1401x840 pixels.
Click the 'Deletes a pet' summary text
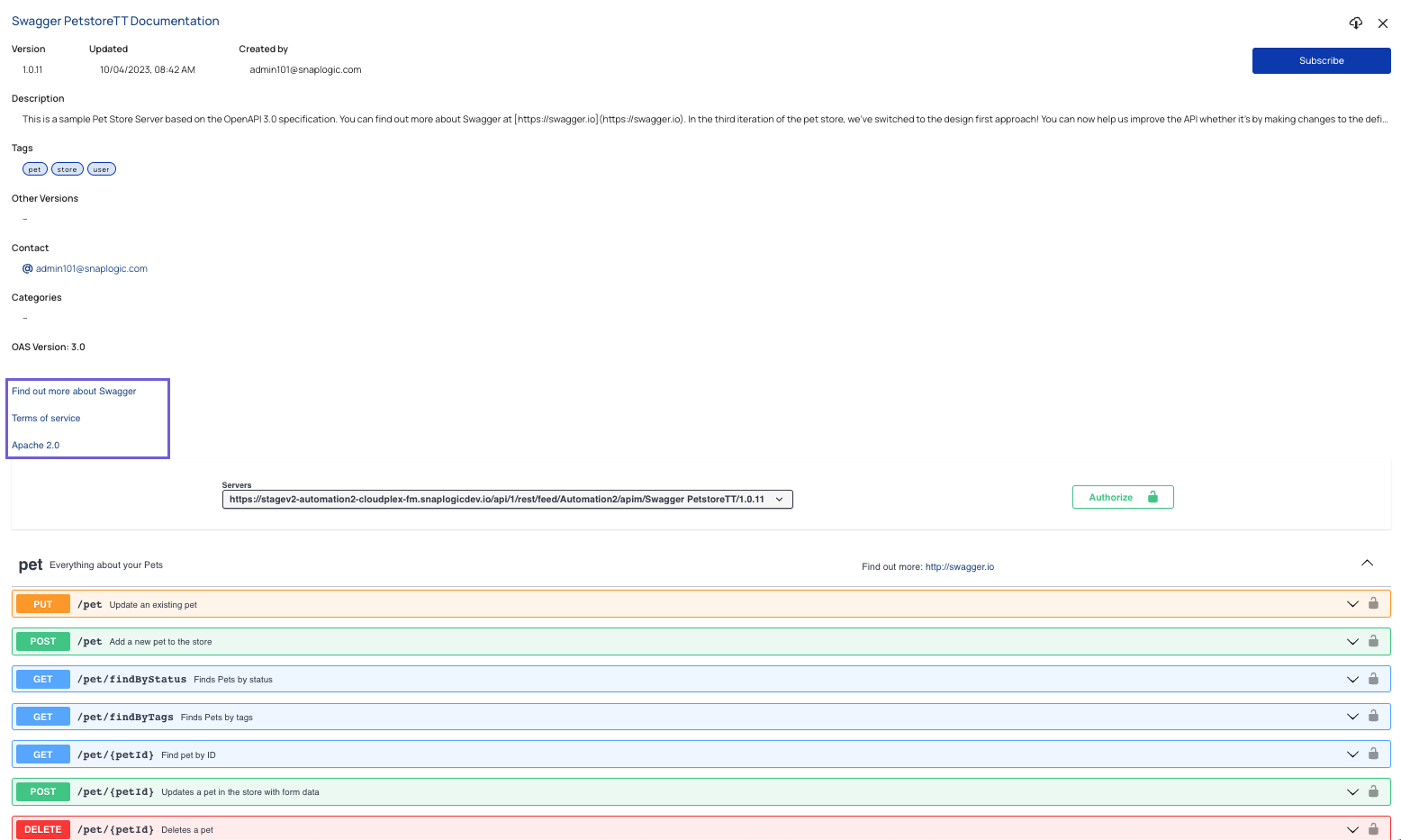click(x=187, y=830)
